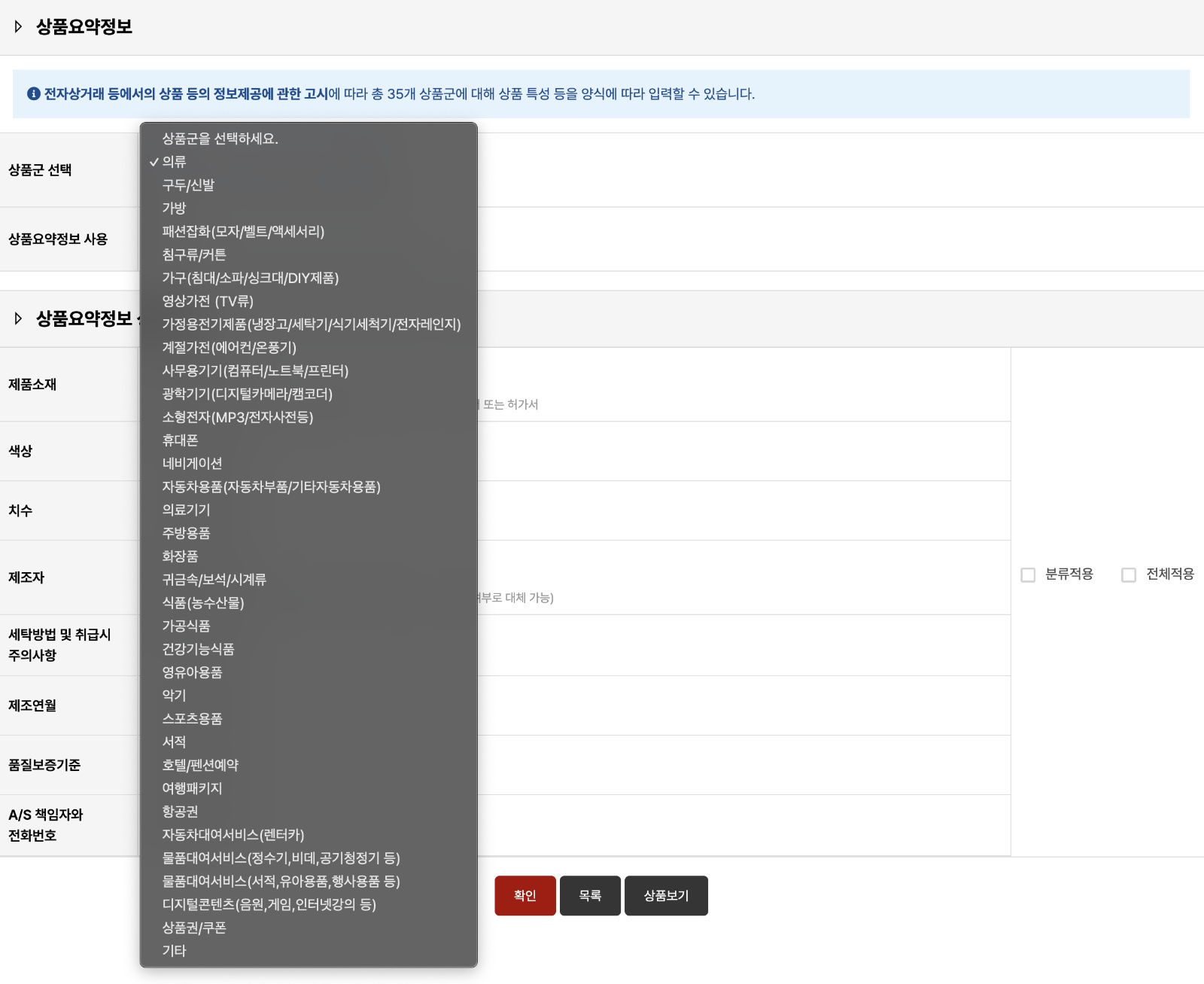1204x984 pixels.
Task: Click the 상품보기 button
Action: pyautogui.click(x=666, y=895)
